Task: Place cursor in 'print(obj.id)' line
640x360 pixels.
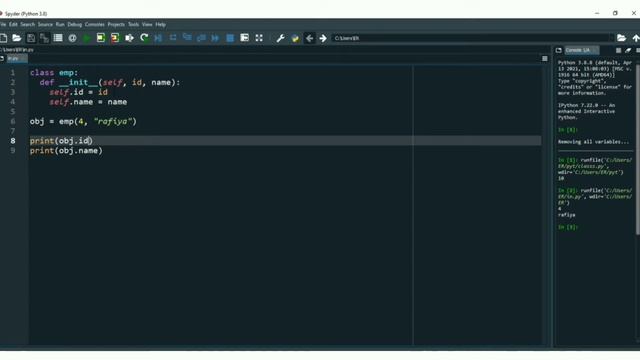Action: click(61, 141)
